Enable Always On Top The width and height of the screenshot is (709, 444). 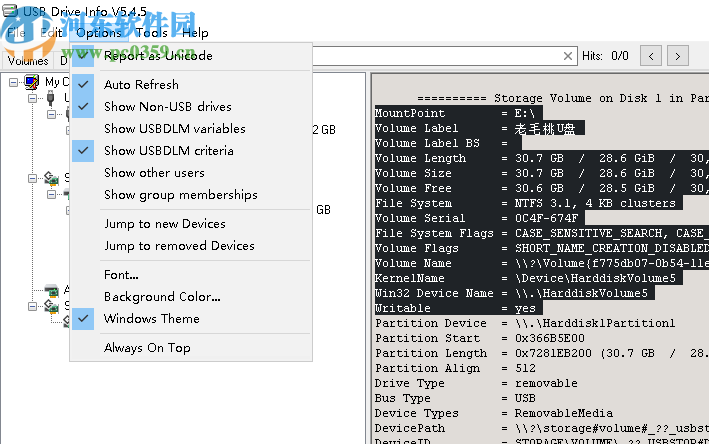pyautogui.click(x=192, y=348)
